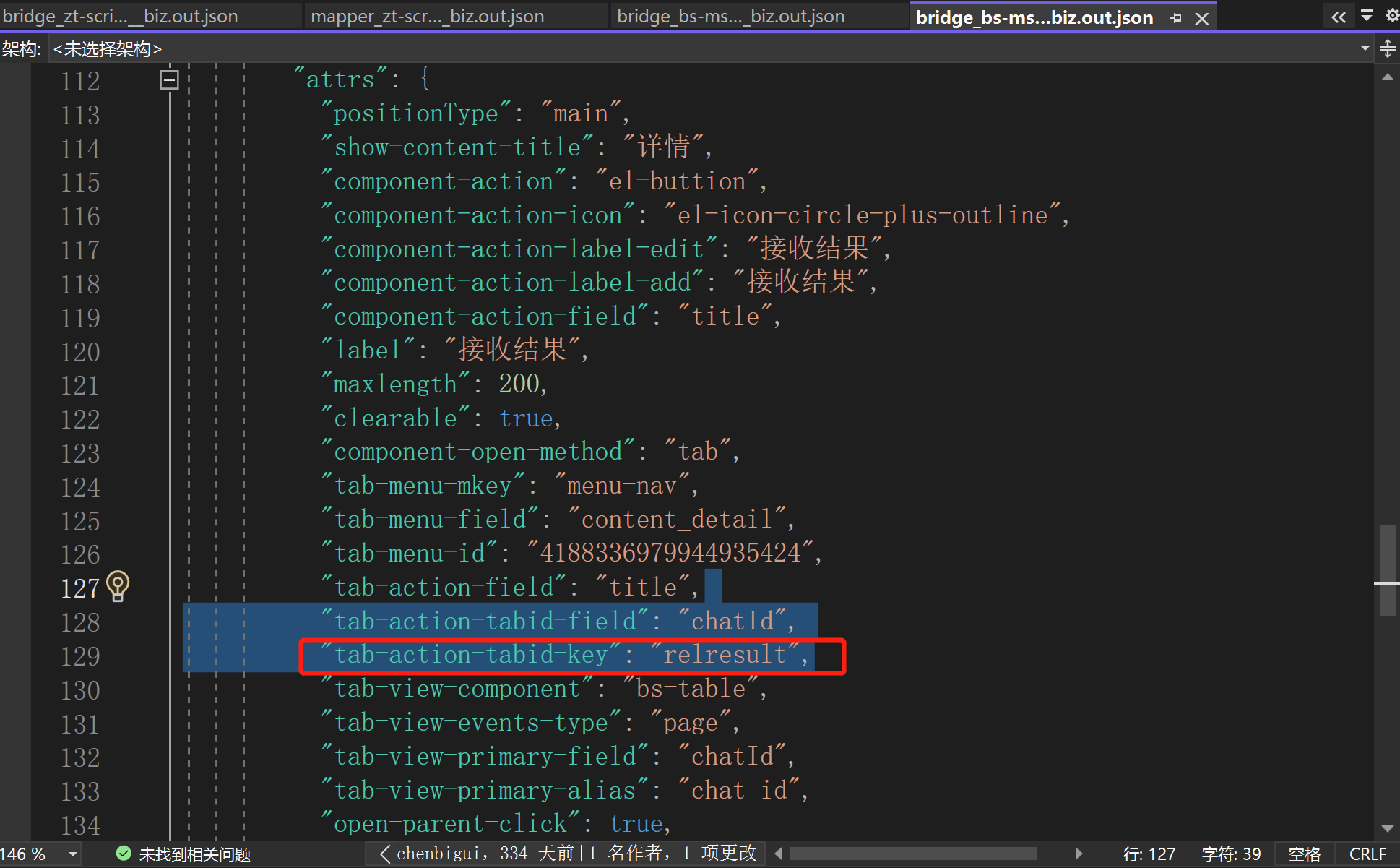1400x868 pixels.
Task: Click the "el-icon-circle-plus-outline" value
Action: coord(863,215)
